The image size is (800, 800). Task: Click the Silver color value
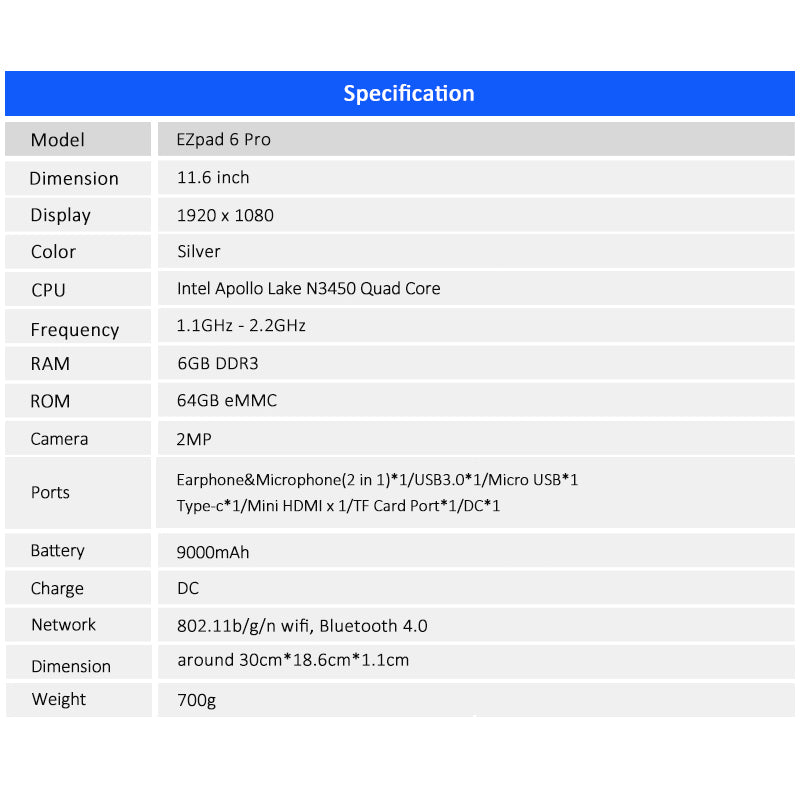[199, 252]
